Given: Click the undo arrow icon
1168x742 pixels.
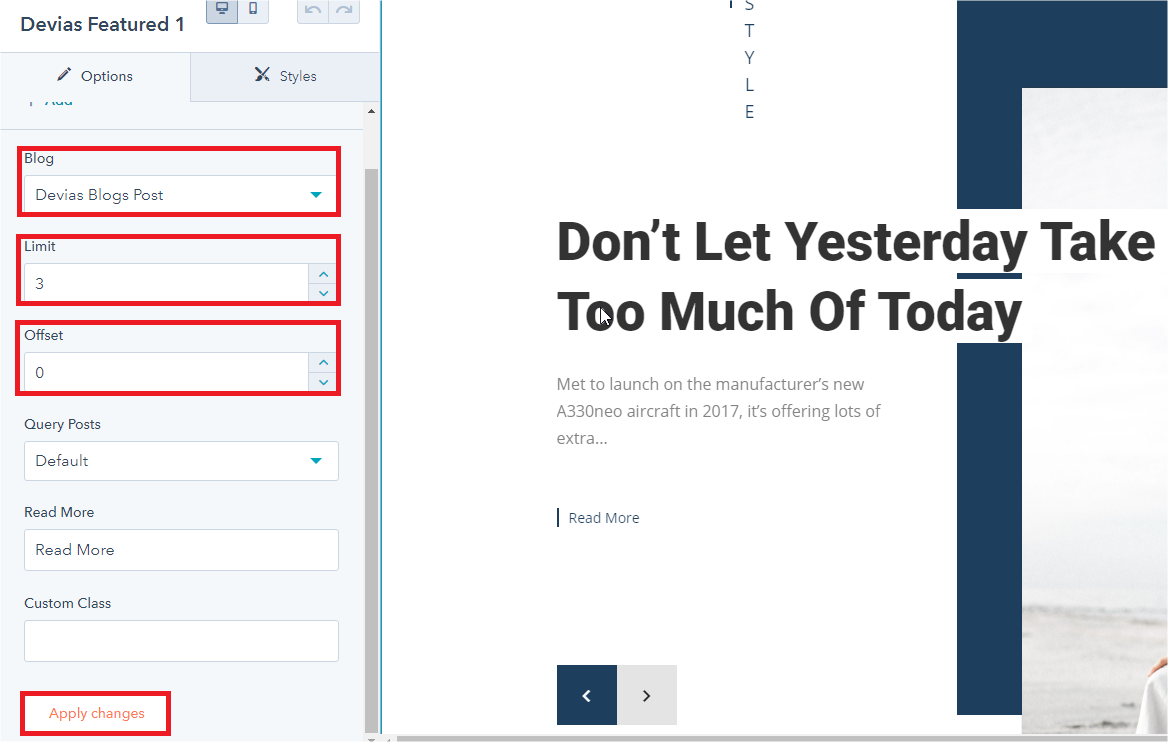Looking at the screenshot, I should coord(313,9).
